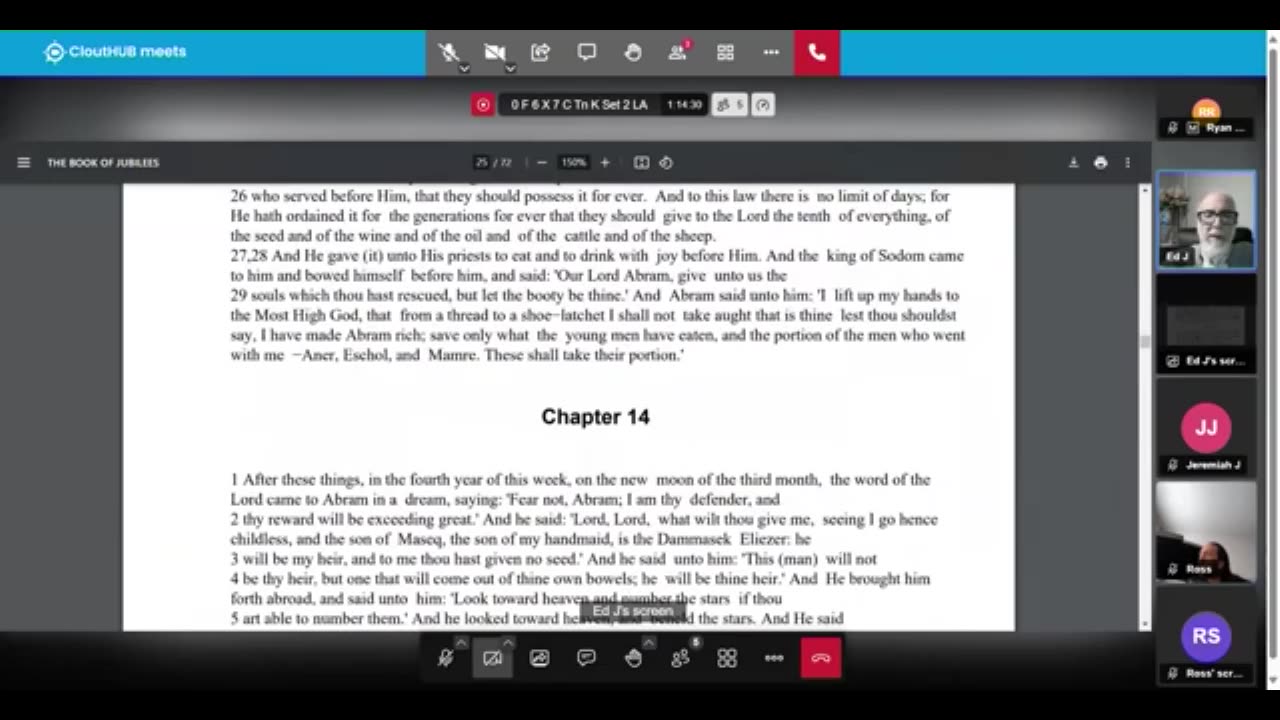
Task: Leave meeting with red hangup button
Action: 821,658
